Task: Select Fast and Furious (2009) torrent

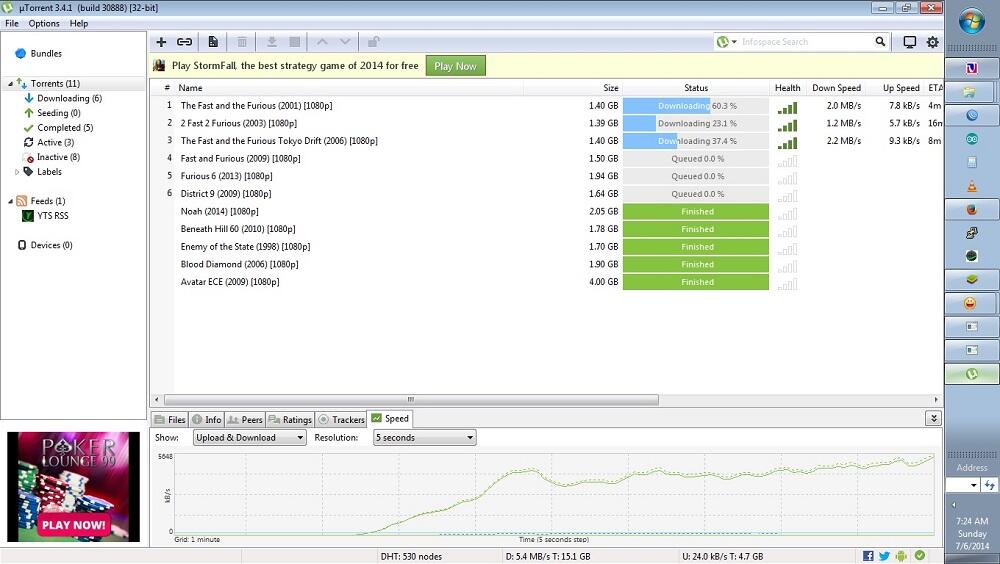Action: [x=240, y=158]
